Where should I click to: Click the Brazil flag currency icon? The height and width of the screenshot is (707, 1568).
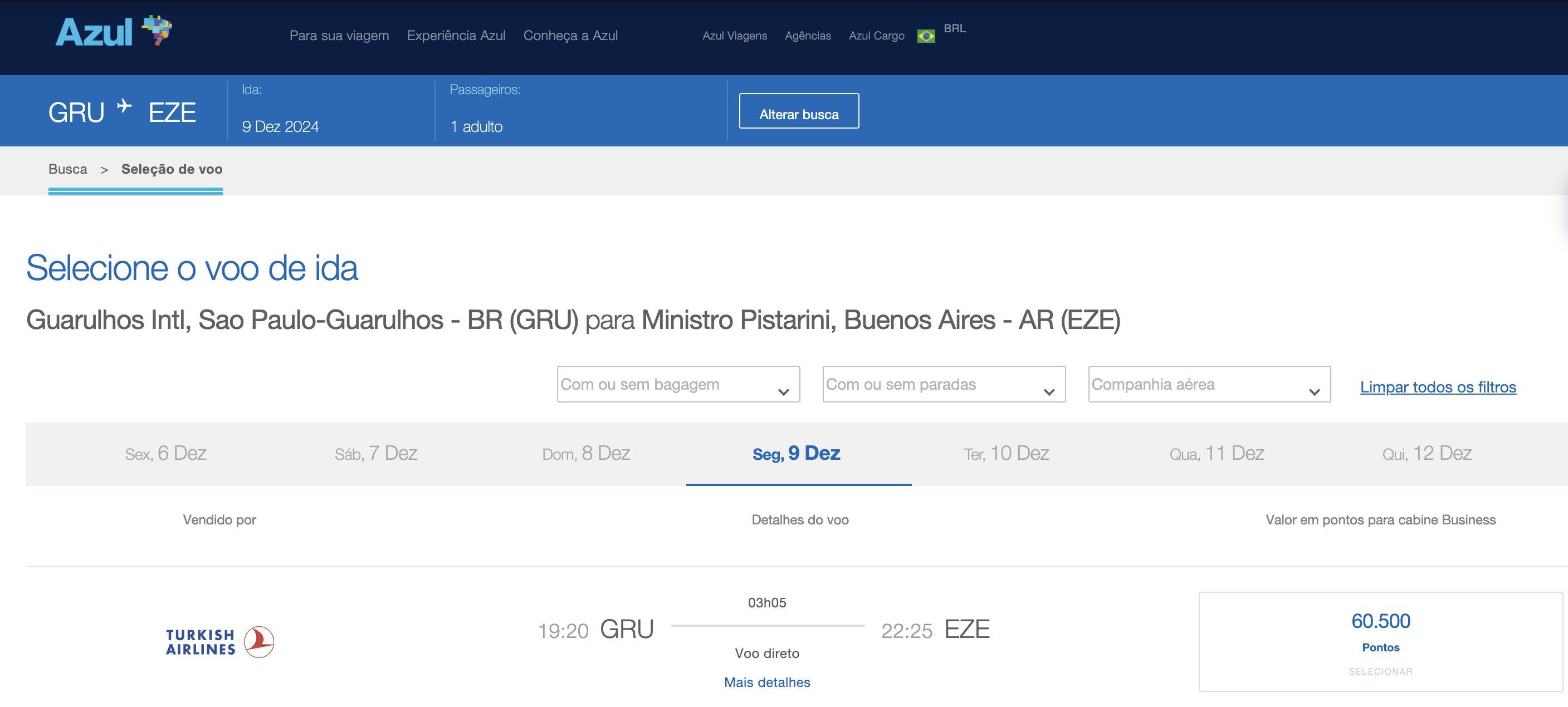(926, 37)
